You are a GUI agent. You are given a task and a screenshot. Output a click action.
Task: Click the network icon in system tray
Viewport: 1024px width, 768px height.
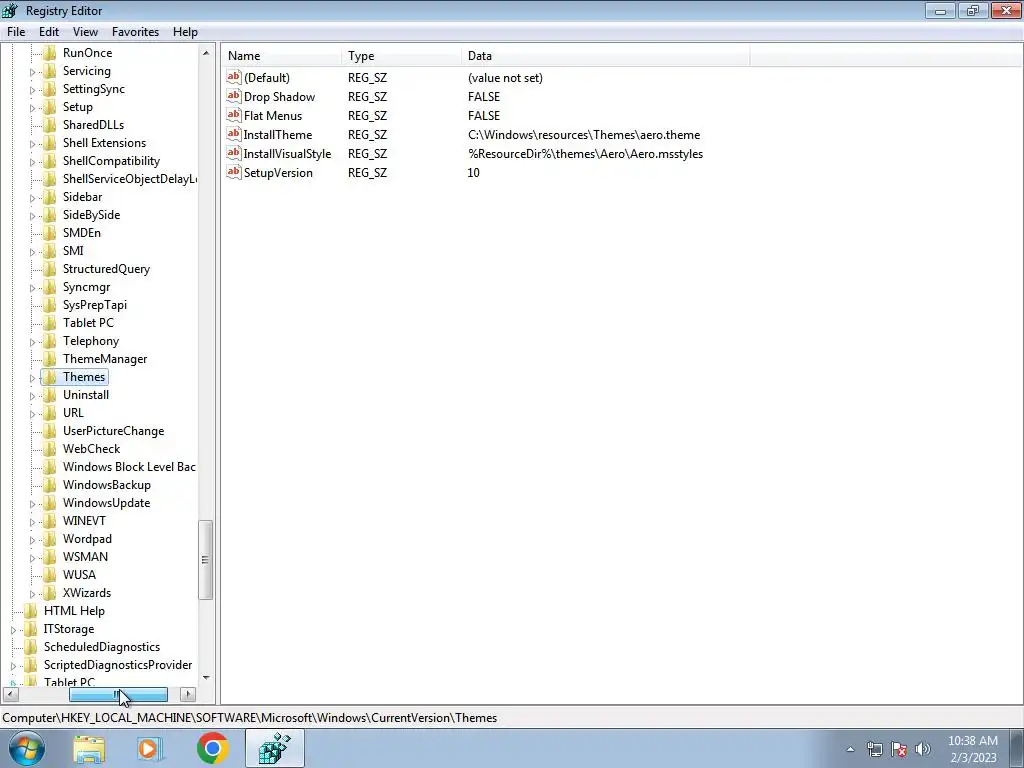click(874, 749)
